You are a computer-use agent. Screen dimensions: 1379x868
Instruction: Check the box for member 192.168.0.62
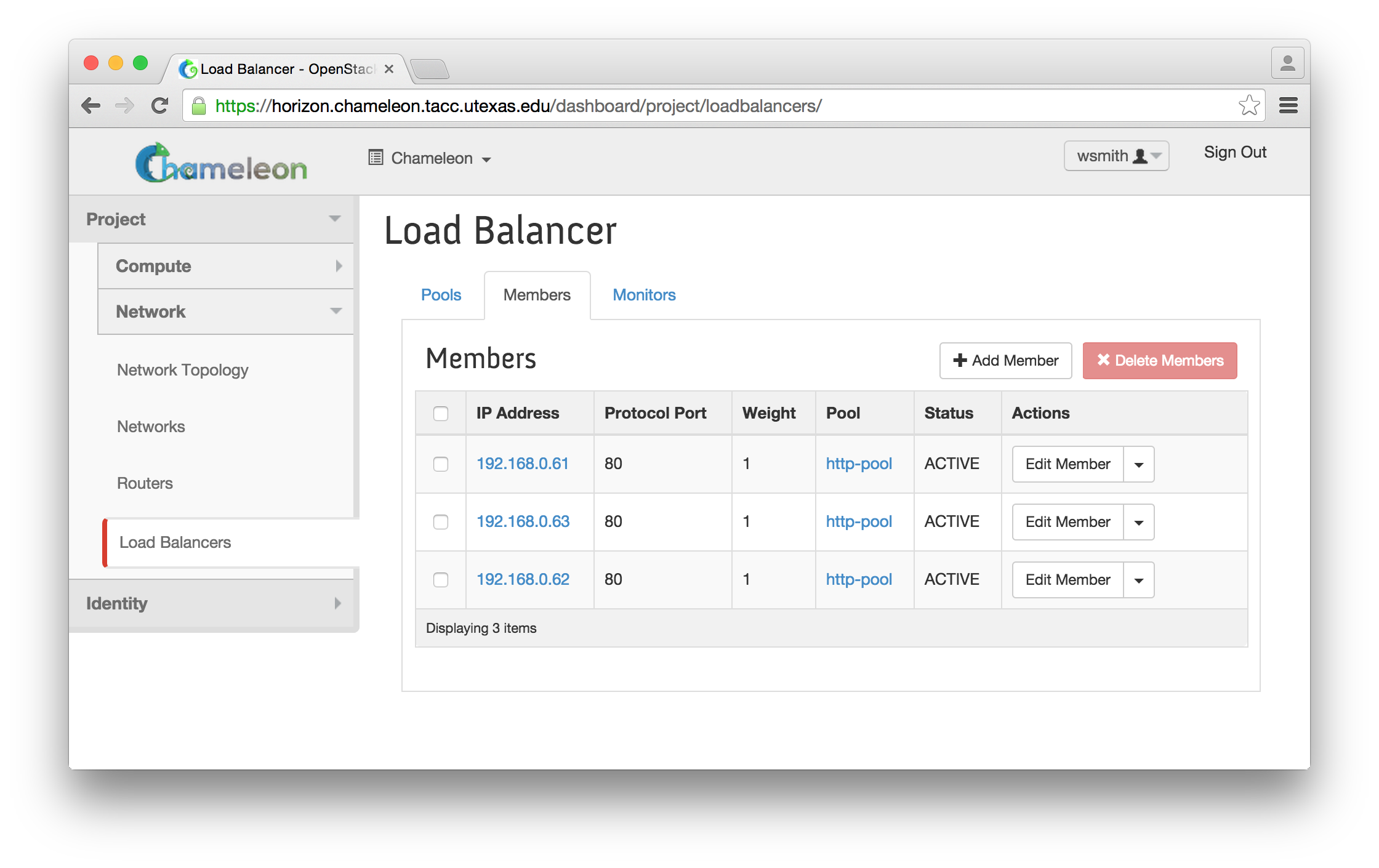tap(441, 580)
